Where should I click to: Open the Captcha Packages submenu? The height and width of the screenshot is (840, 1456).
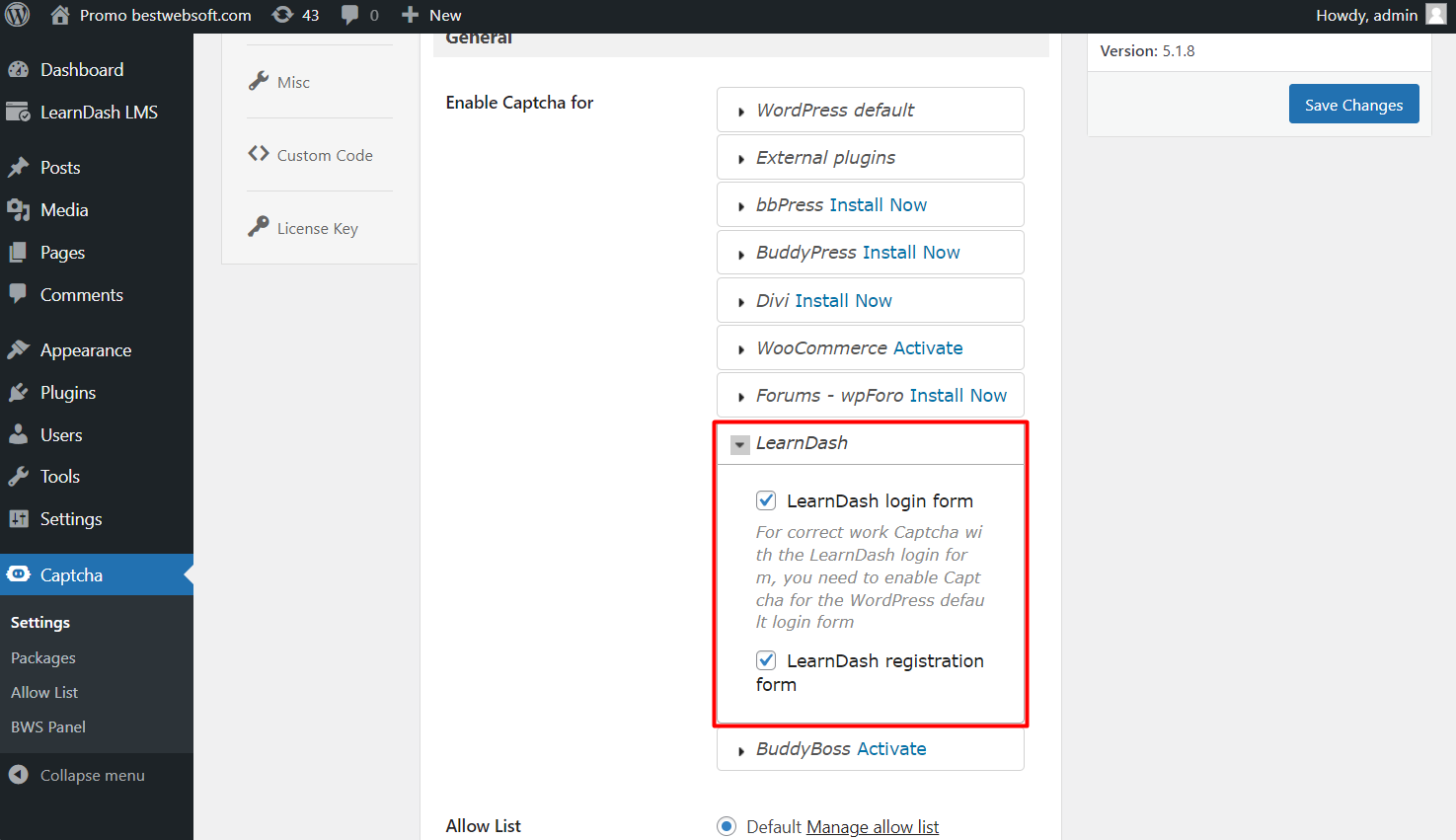(x=43, y=657)
